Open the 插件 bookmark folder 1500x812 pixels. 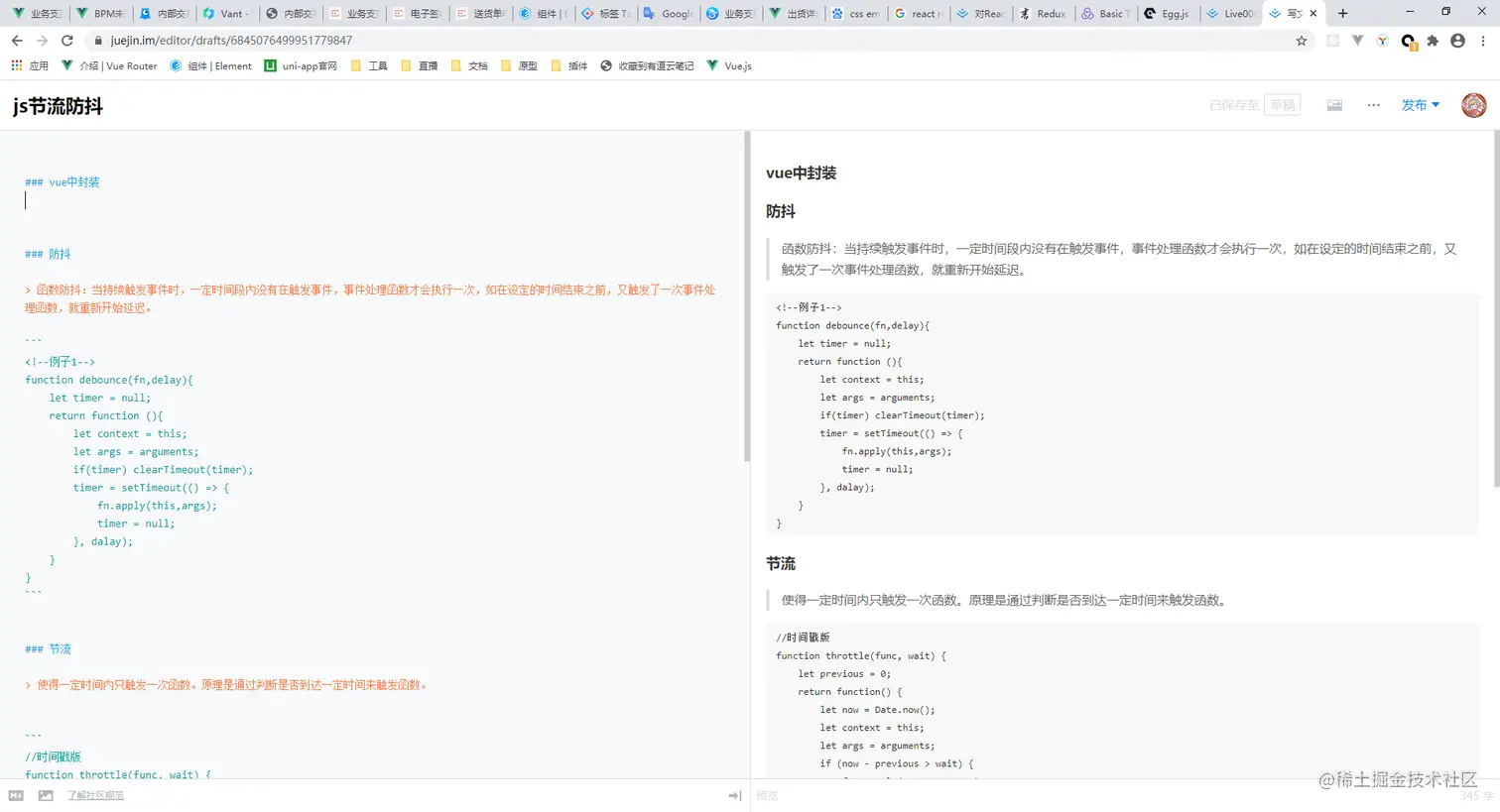(569, 65)
